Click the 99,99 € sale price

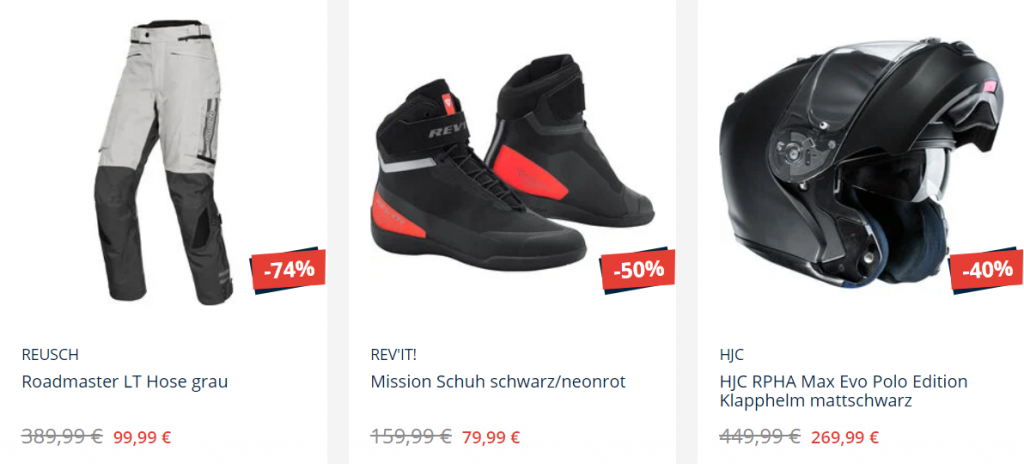click(x=142, y=437)
